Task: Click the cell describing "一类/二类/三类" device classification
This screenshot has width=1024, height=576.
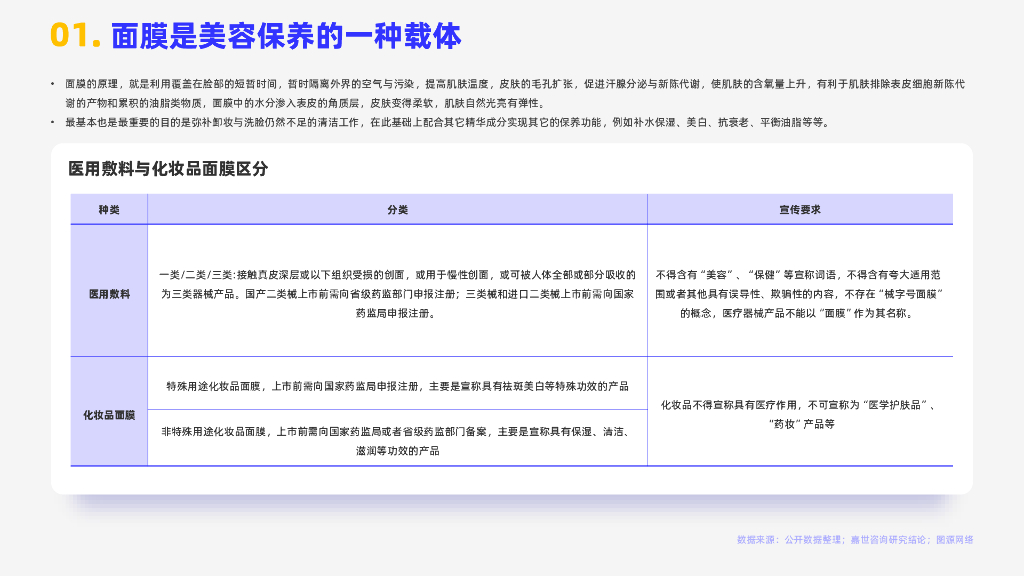Action: pos(397,293)
